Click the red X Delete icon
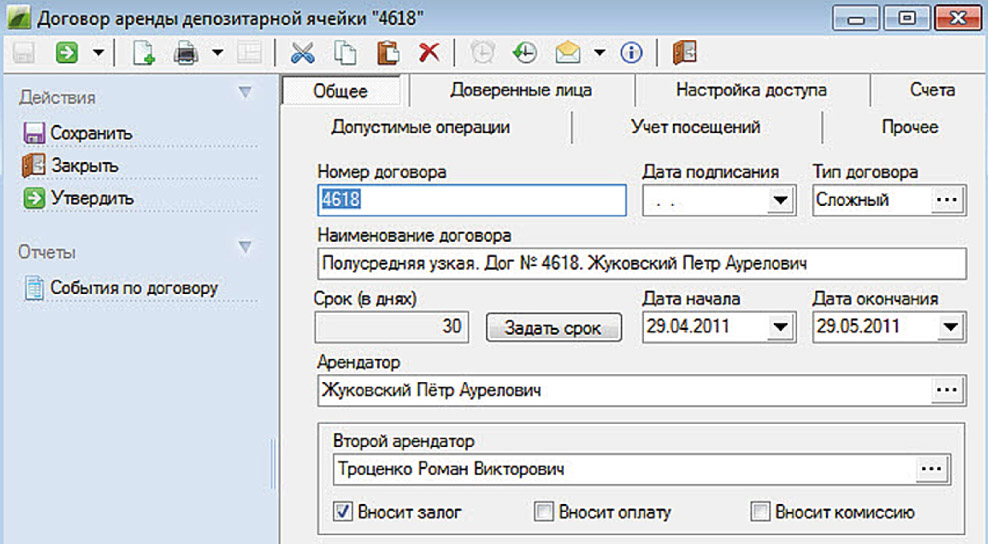The image size is (988, 544). 429,53
